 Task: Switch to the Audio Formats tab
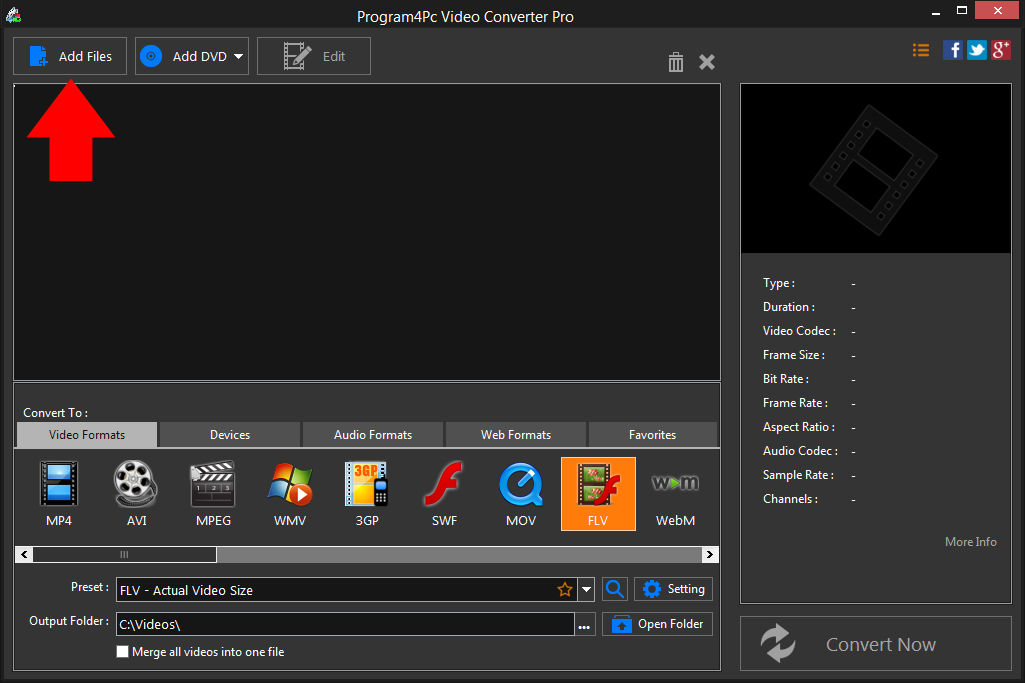tap(372, 434)
